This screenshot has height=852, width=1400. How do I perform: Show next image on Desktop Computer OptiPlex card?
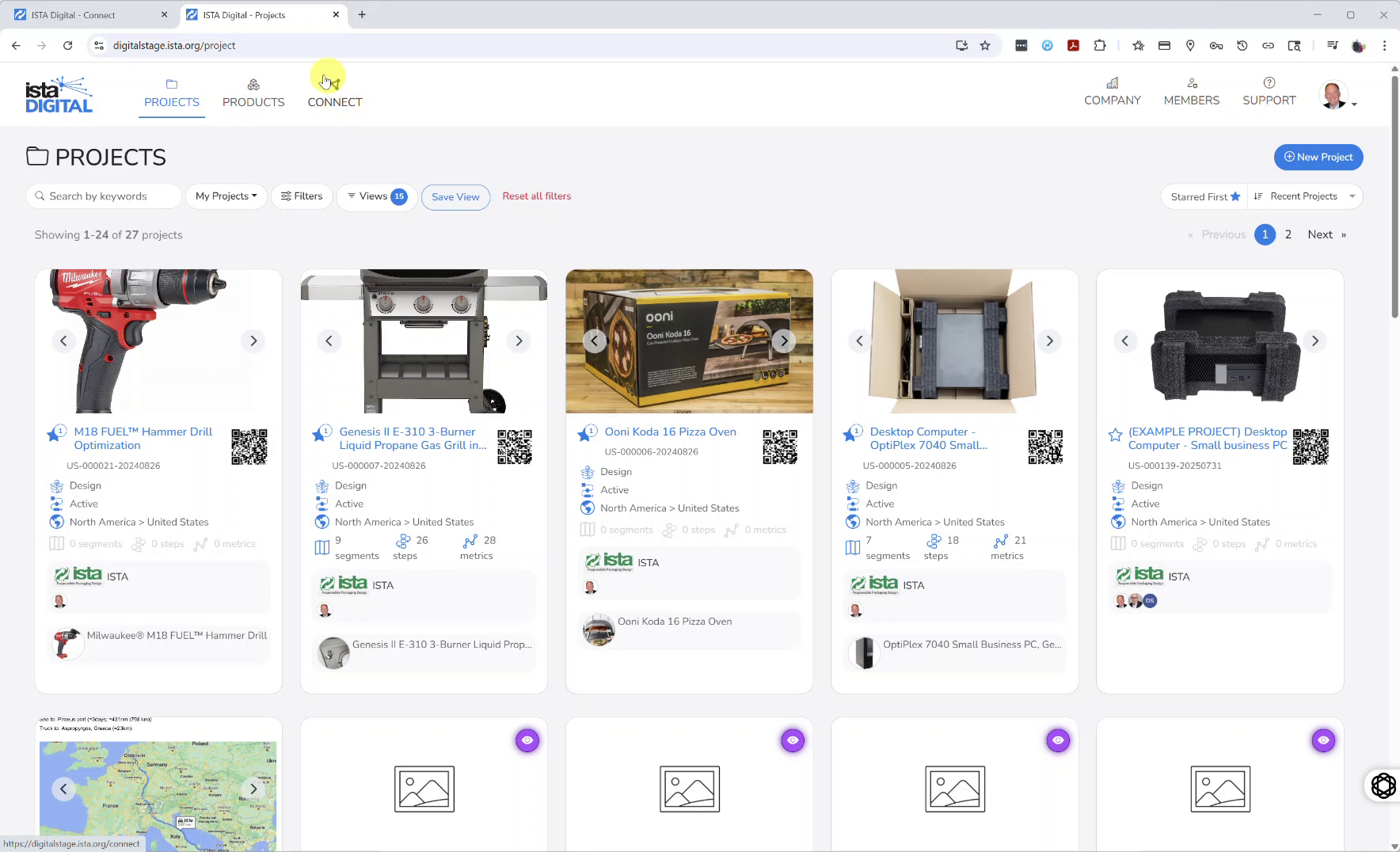click(x=1049, y=341)
